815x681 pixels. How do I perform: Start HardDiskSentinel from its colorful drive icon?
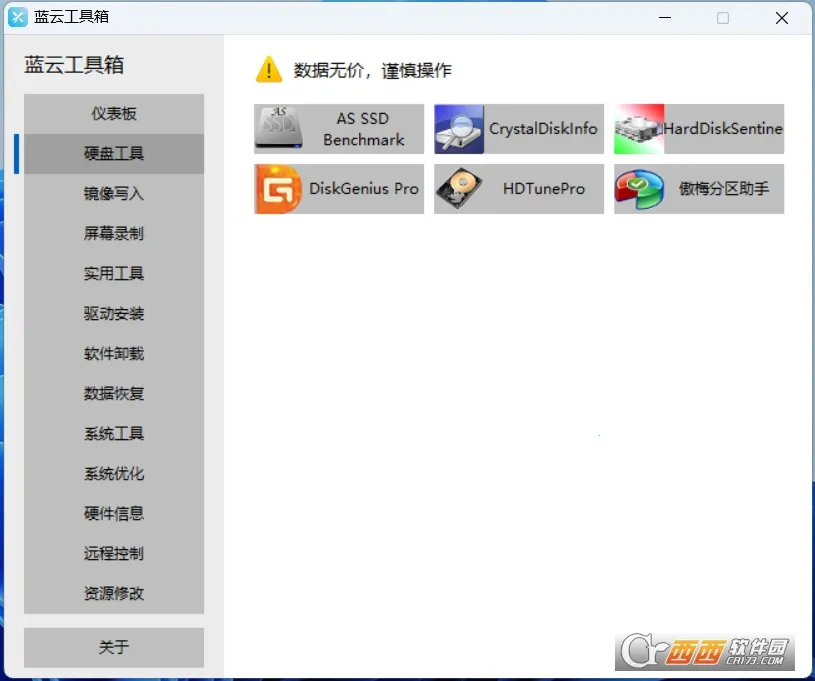[x=638, y=128]
